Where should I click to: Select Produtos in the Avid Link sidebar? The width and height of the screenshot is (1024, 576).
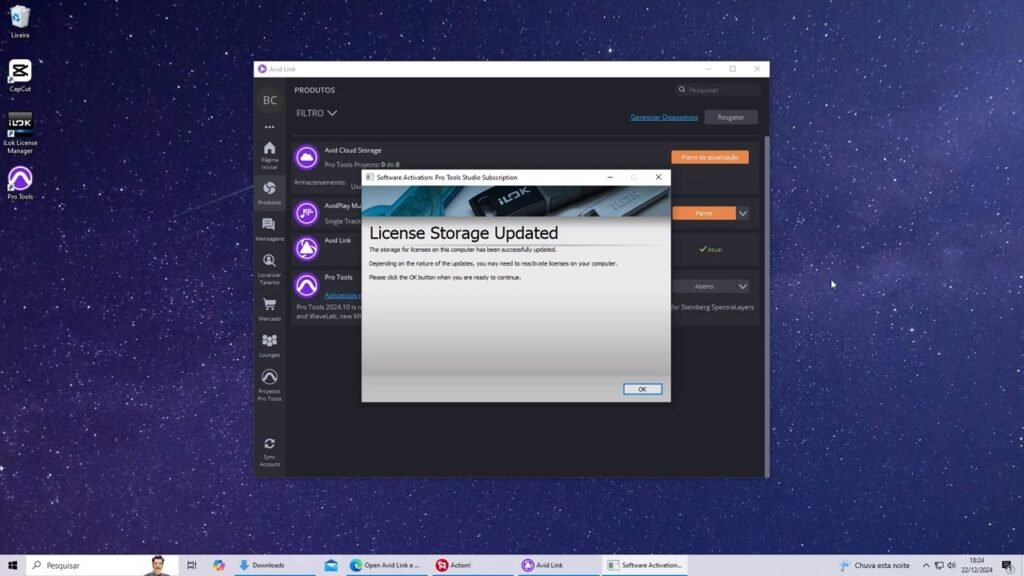(x=269, y=193)
